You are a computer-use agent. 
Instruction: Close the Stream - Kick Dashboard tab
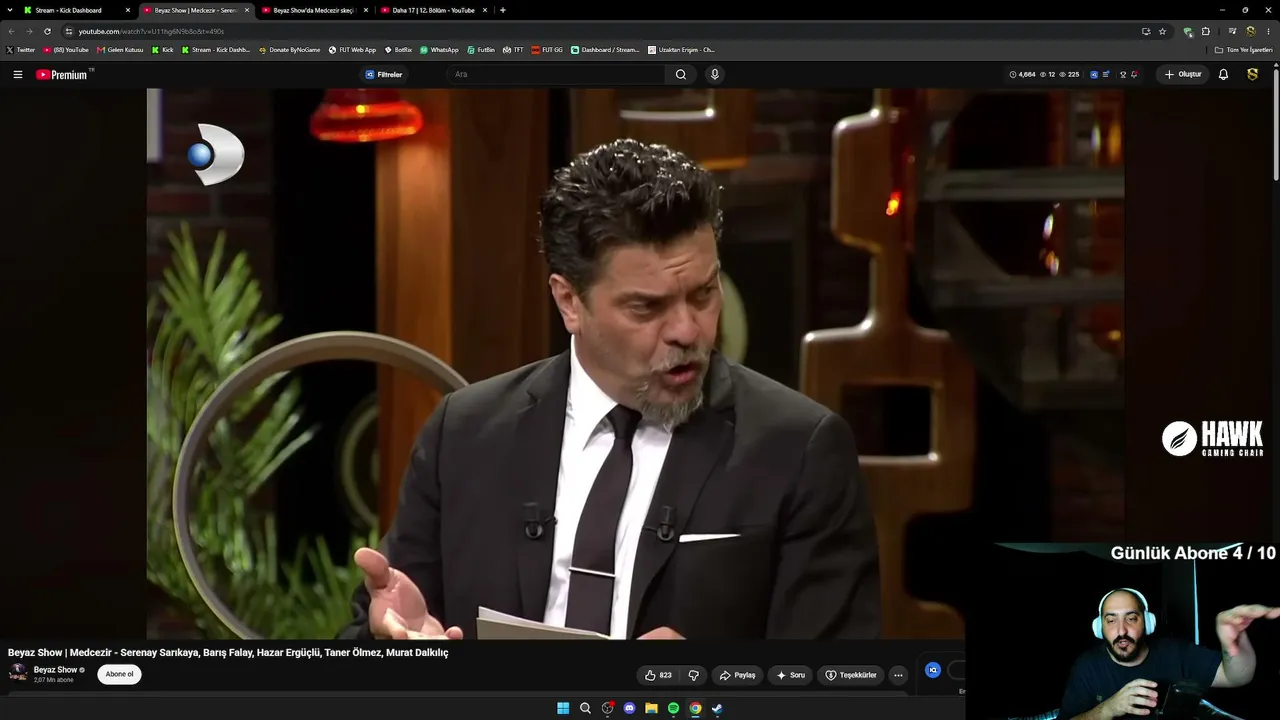(128, 10)
